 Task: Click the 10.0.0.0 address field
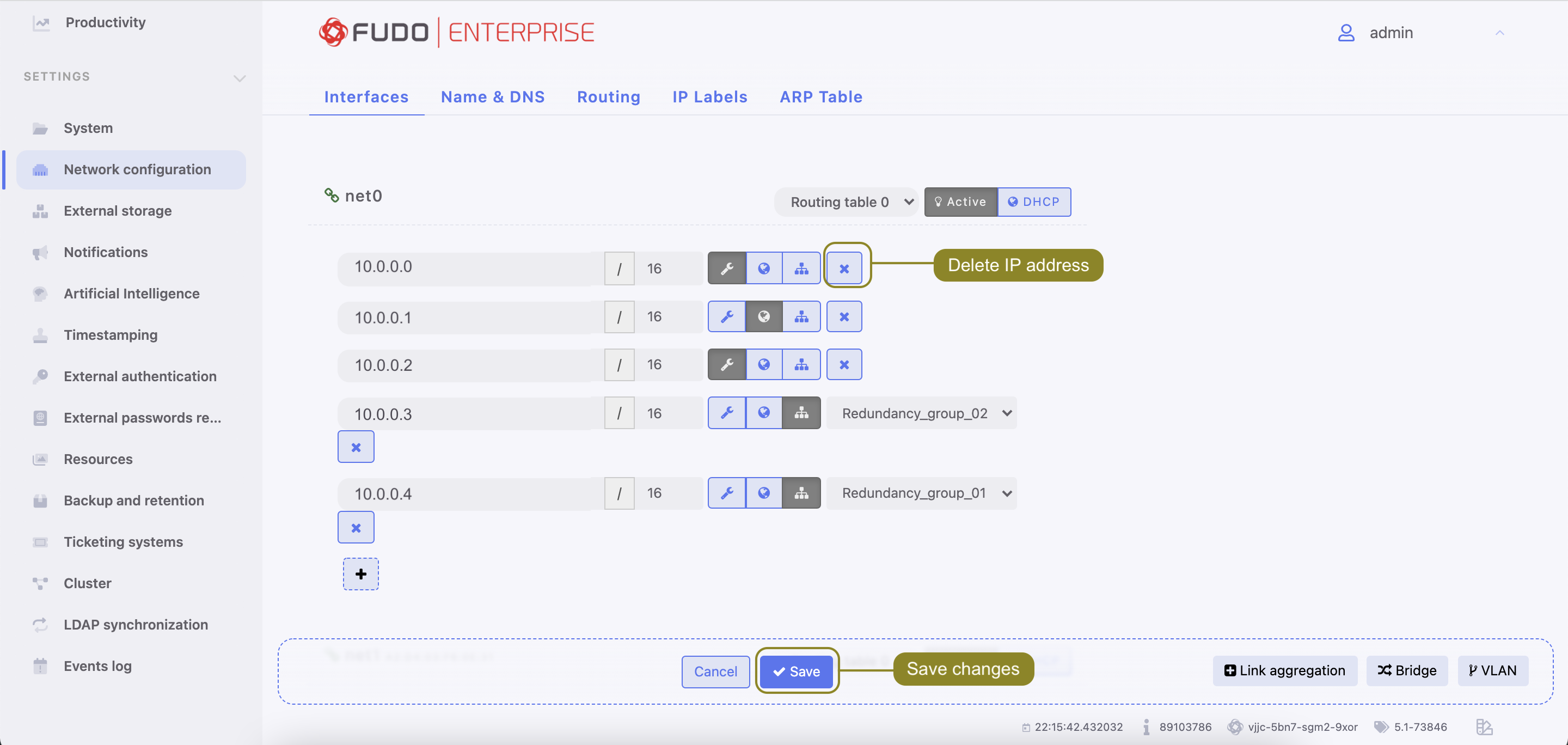(470, 268)
